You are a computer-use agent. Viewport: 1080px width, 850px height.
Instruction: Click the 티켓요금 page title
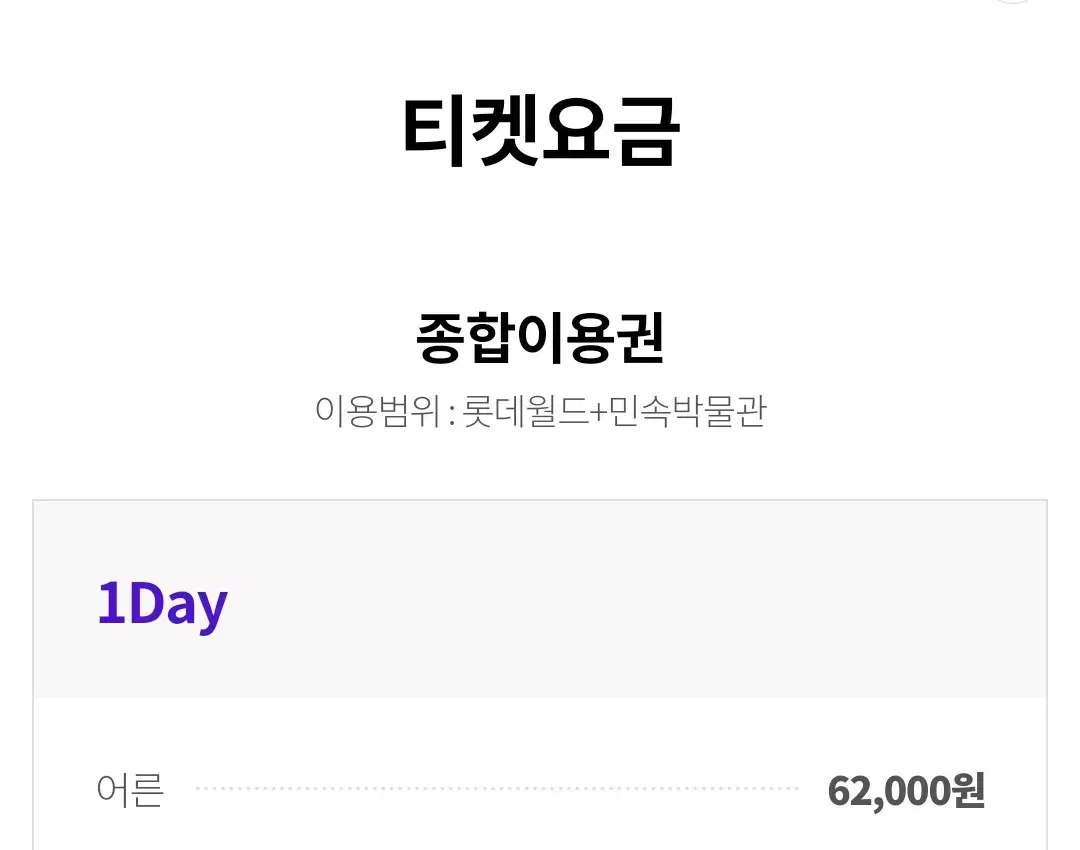coord(541,131)
